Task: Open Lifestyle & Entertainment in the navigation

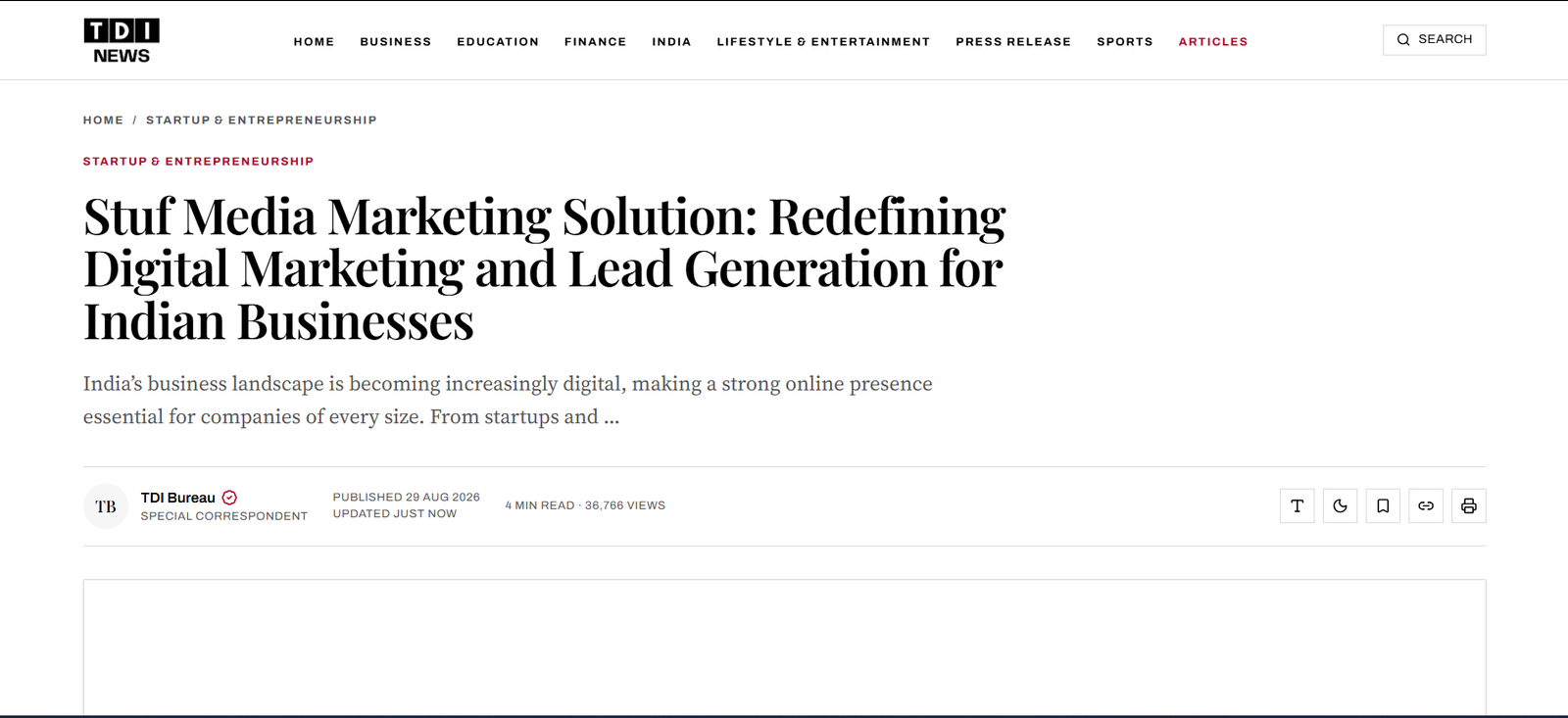Action: tap(823, 42)
